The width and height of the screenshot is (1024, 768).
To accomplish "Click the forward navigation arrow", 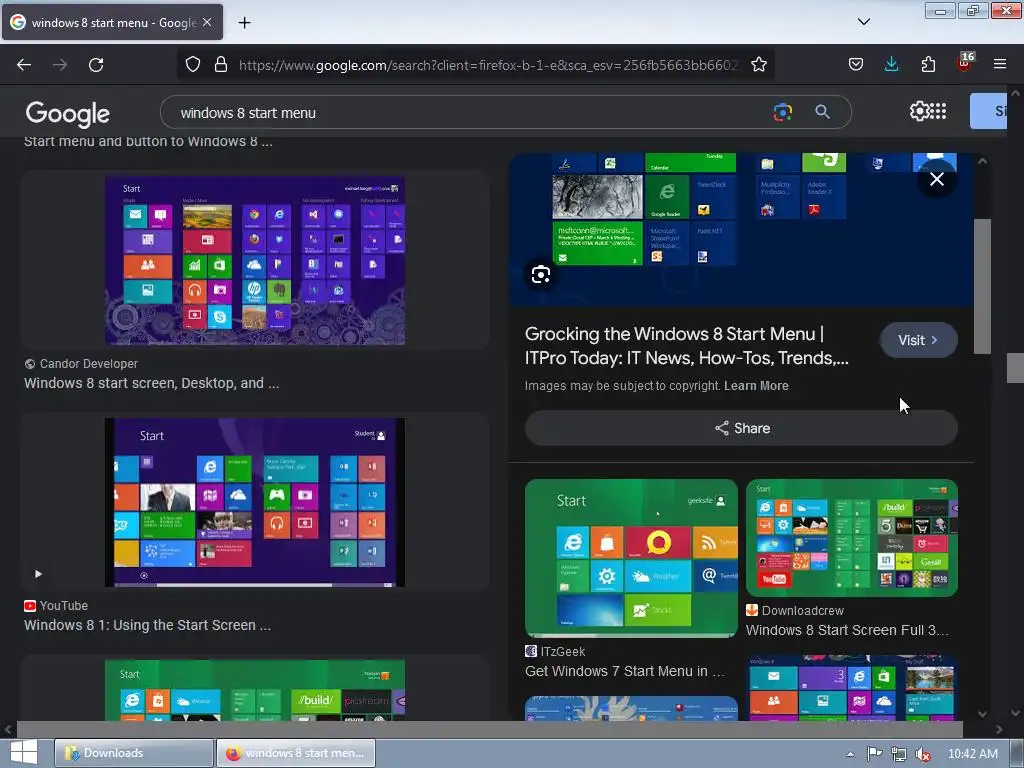I will 60,65.
